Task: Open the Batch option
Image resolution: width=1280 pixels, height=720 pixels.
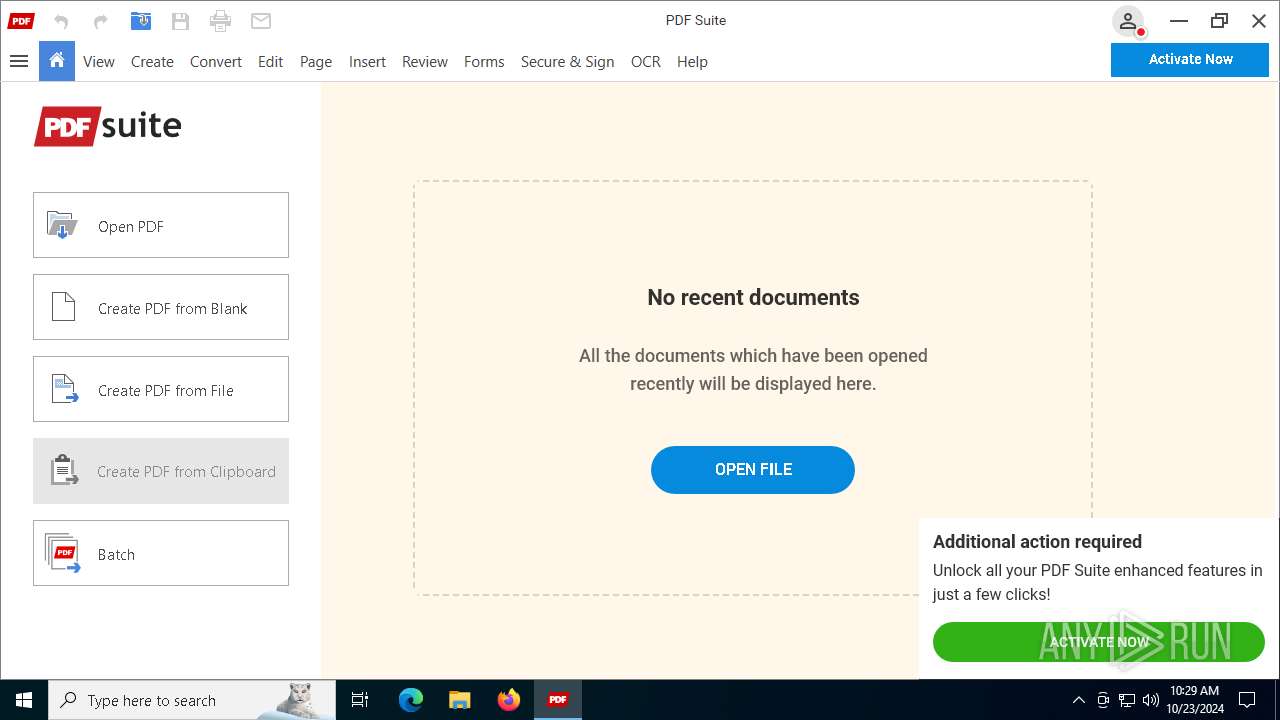Action: point(161,553)
